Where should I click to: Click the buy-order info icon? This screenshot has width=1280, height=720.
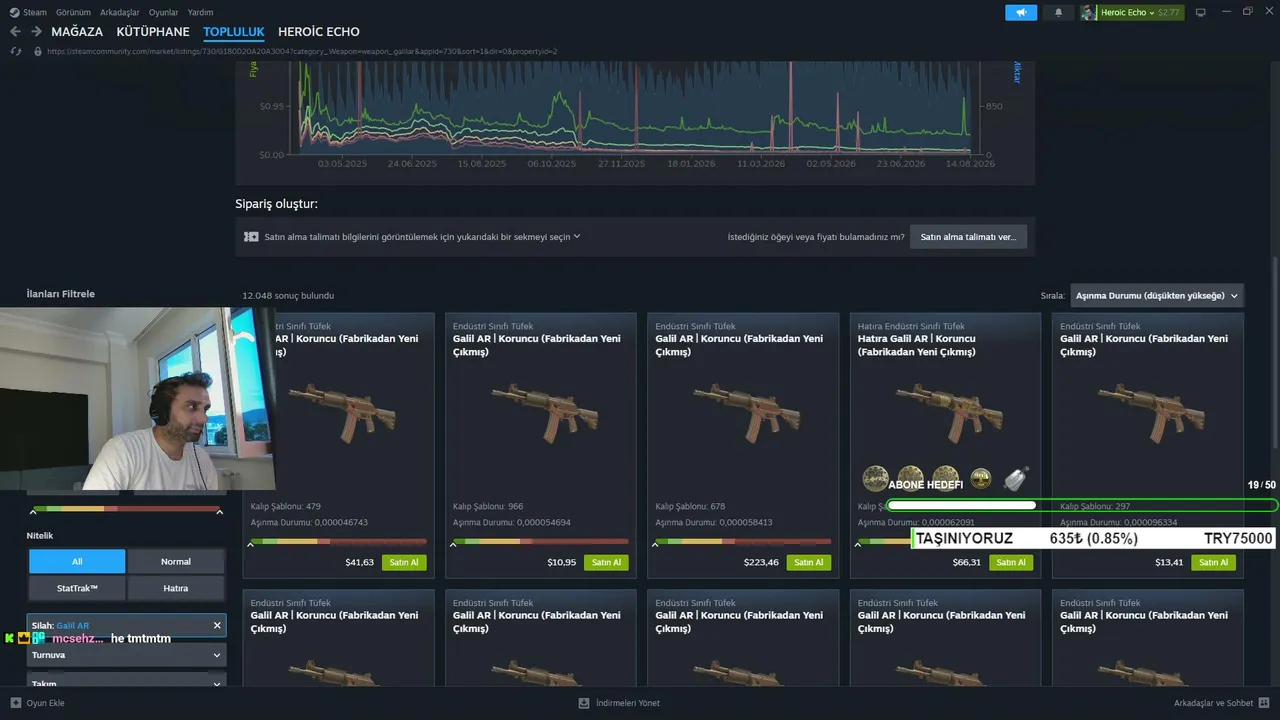(x=251, y=237)
